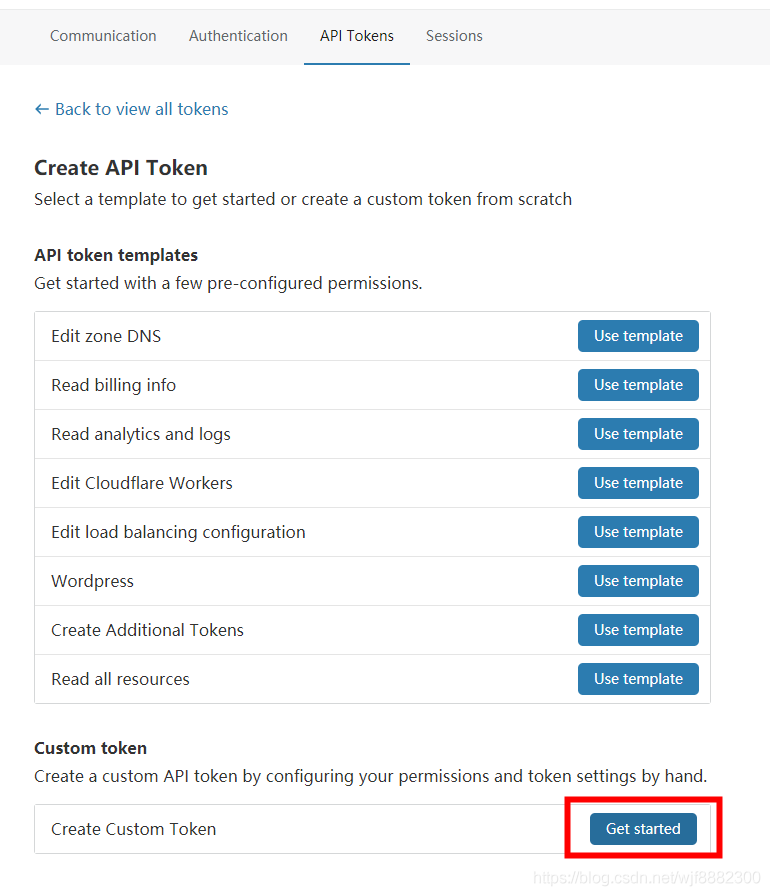Use template for Read billing info
The width and height of the screenshot is (770, 896).
pos(638,385)
